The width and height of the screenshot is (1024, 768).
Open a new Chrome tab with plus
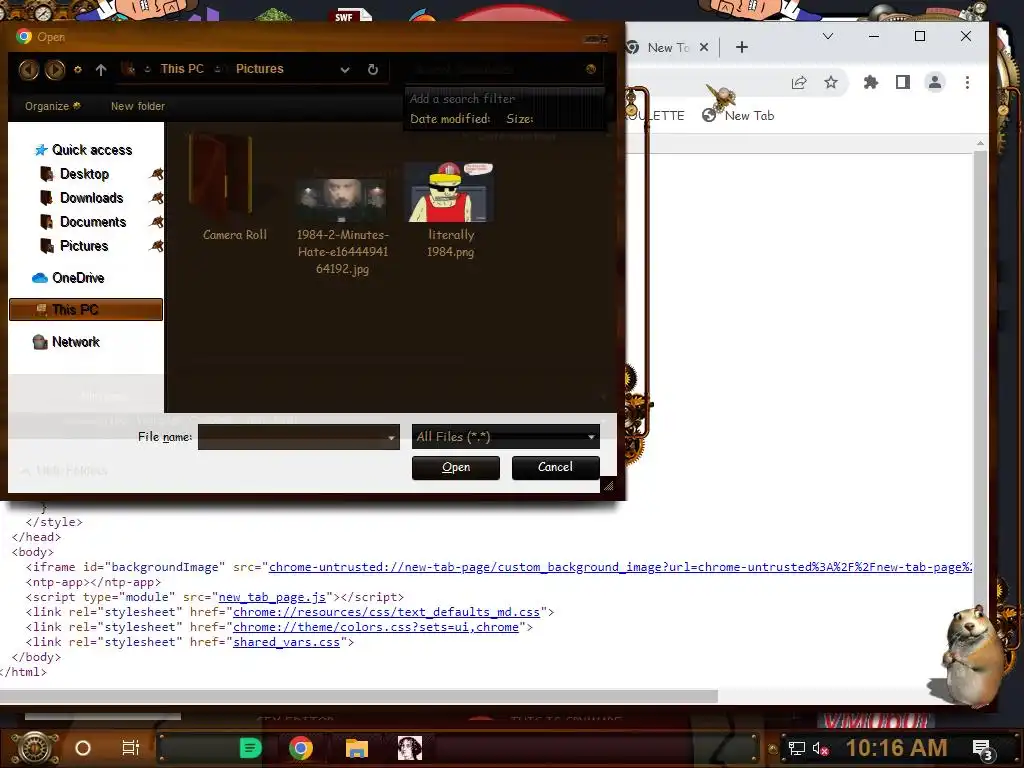[742, 47]
